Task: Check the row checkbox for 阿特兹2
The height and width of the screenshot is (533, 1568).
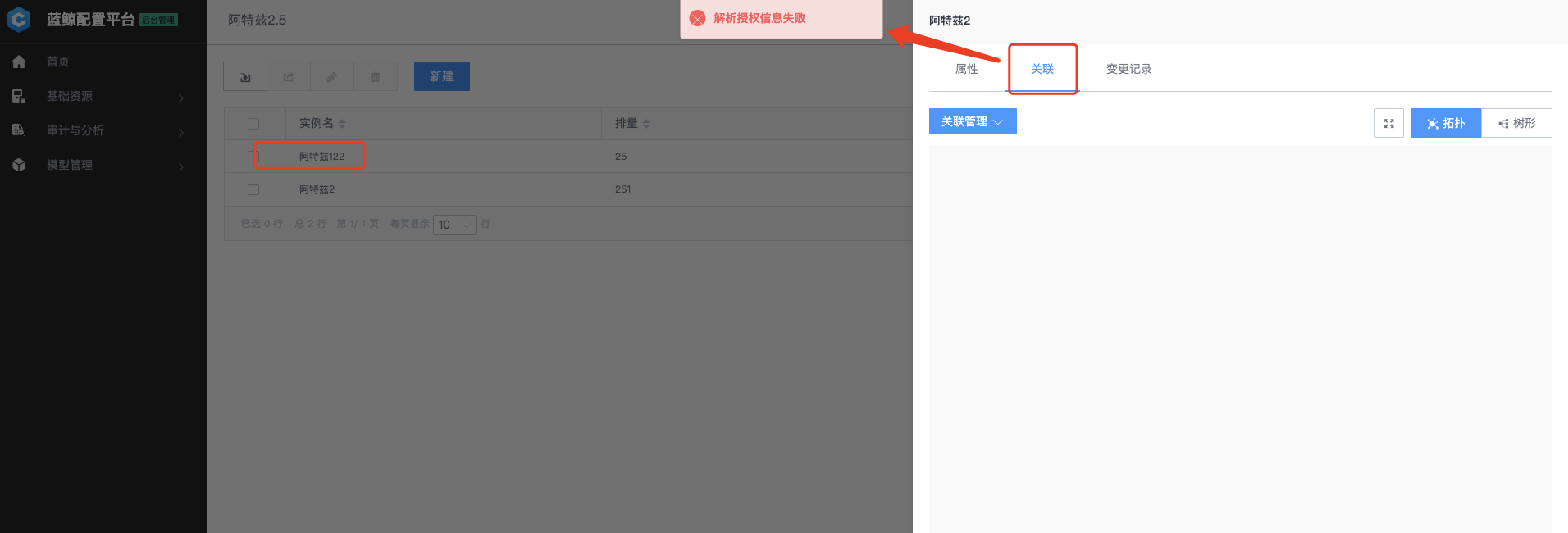Action: (x=253, y=189)
